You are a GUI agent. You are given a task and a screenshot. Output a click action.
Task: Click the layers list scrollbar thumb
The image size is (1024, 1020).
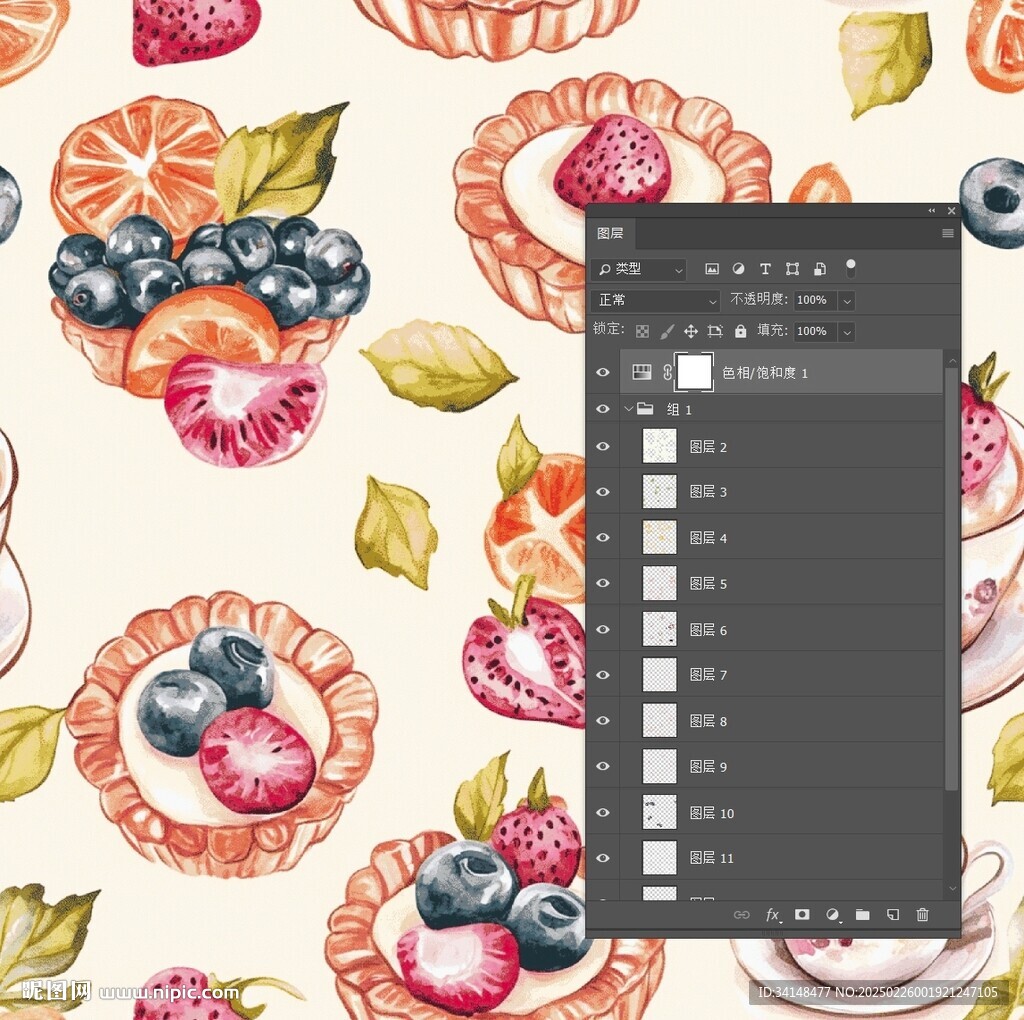point(952,579)
